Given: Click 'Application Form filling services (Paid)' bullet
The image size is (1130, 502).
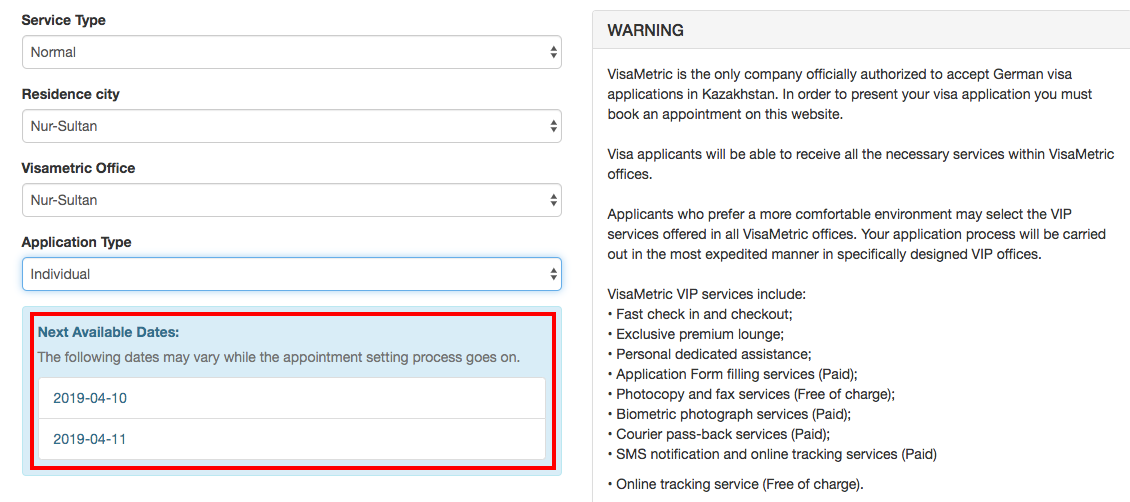Looking at the screenshot, I should coord(733,375).
